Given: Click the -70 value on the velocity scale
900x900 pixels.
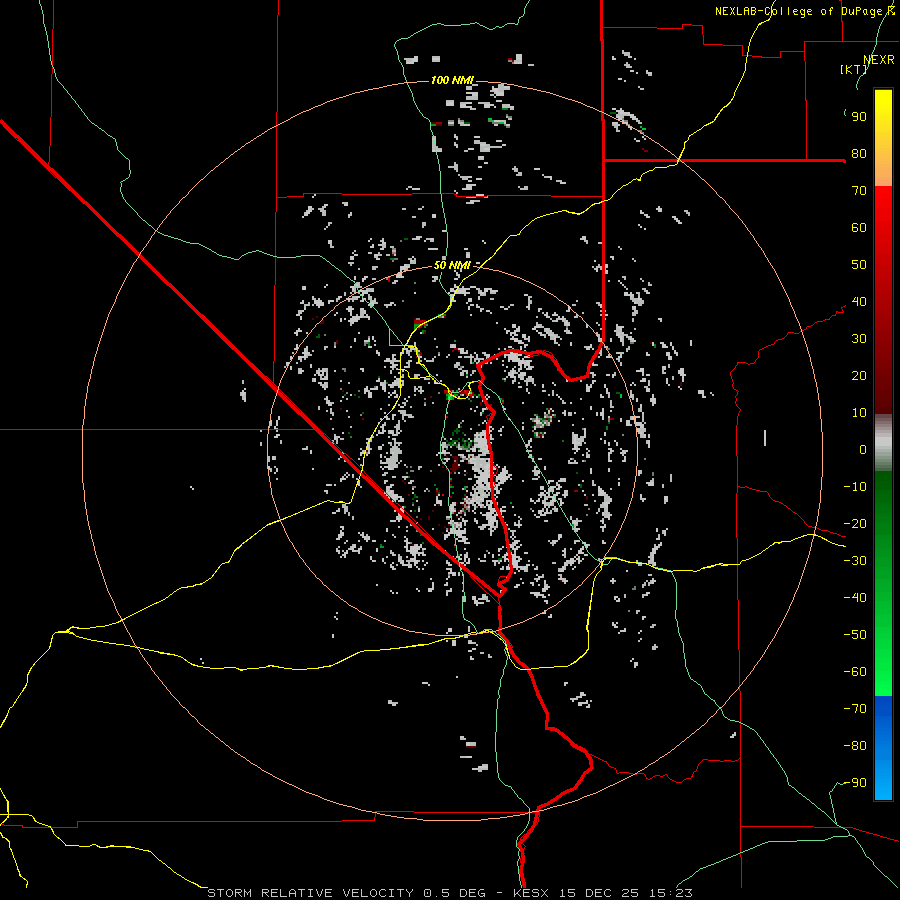Looking at the screenshot, I should pyautogui.click(x=855, y=709).
